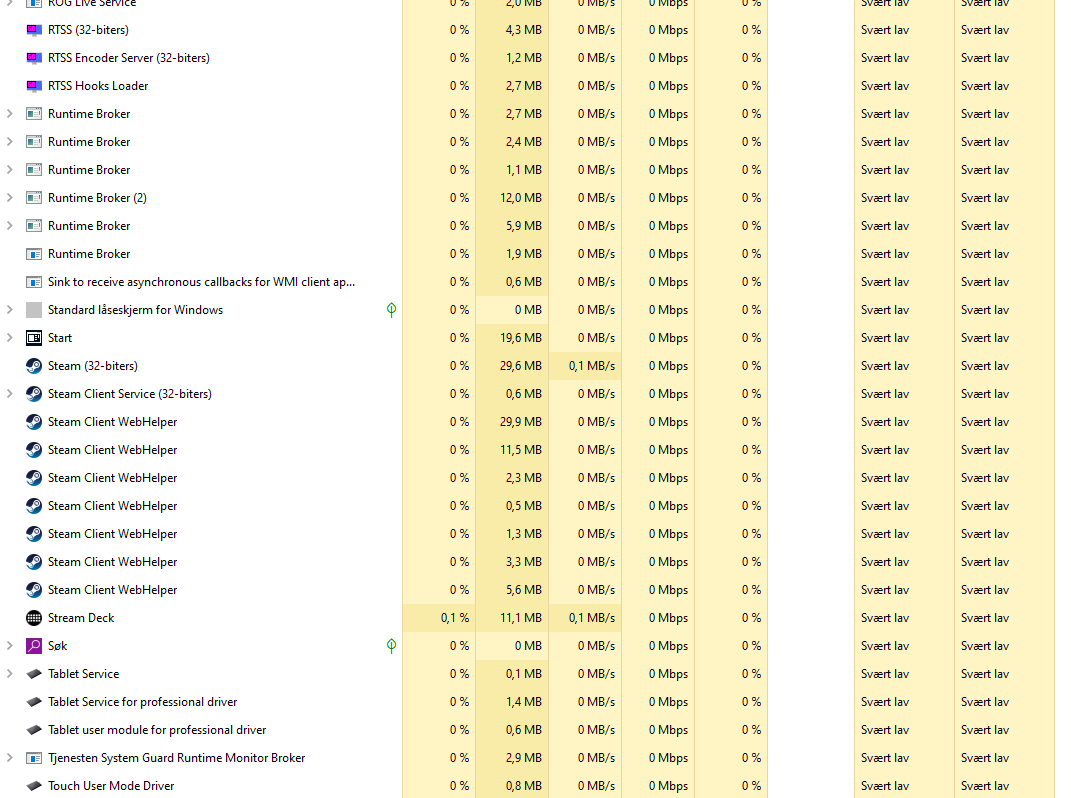Click the 12,0 MB memory value
The height and width of the screenshot is (798, 1071).
(520, 198)
